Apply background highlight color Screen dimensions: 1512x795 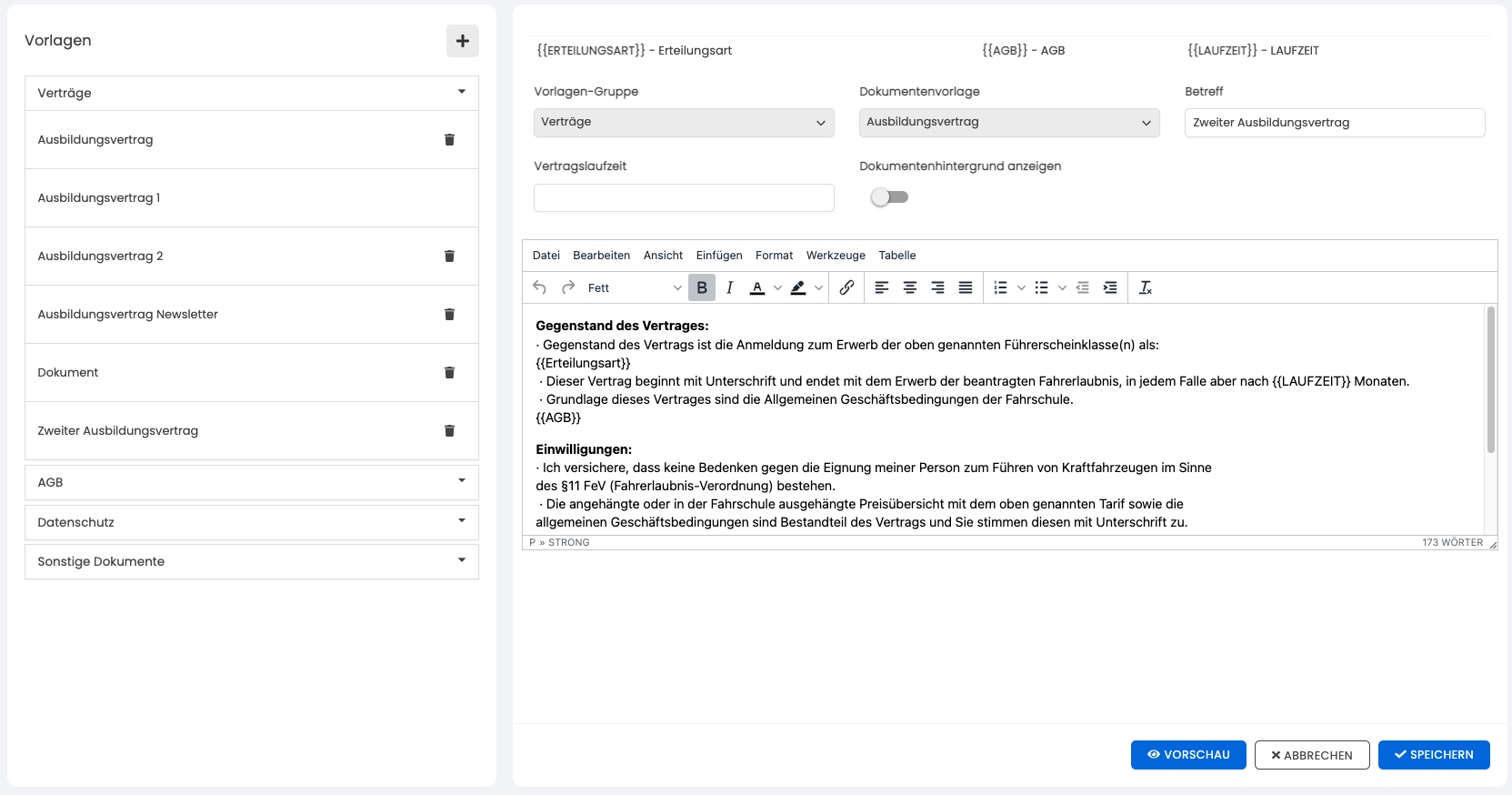[x=798, y=287]
